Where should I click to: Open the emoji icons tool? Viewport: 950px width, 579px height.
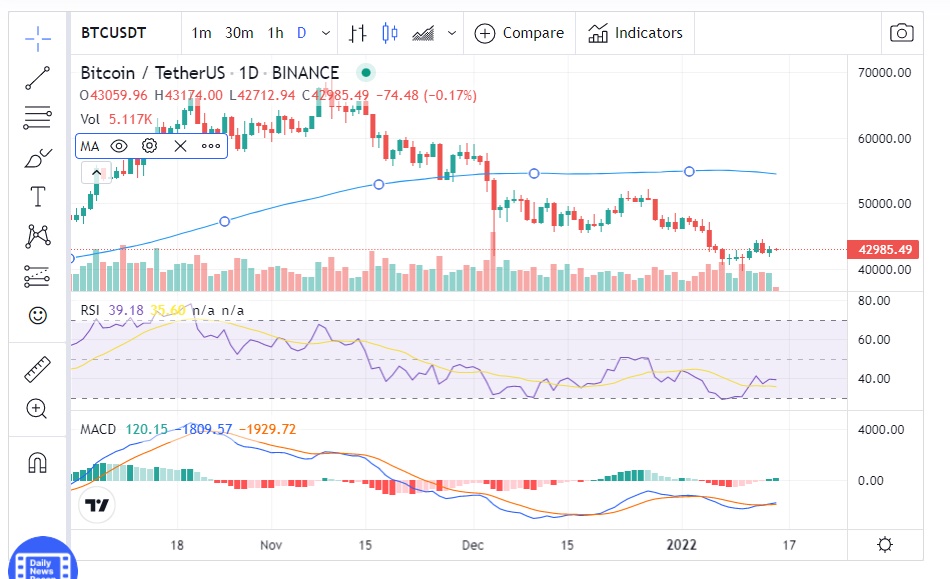38,316
